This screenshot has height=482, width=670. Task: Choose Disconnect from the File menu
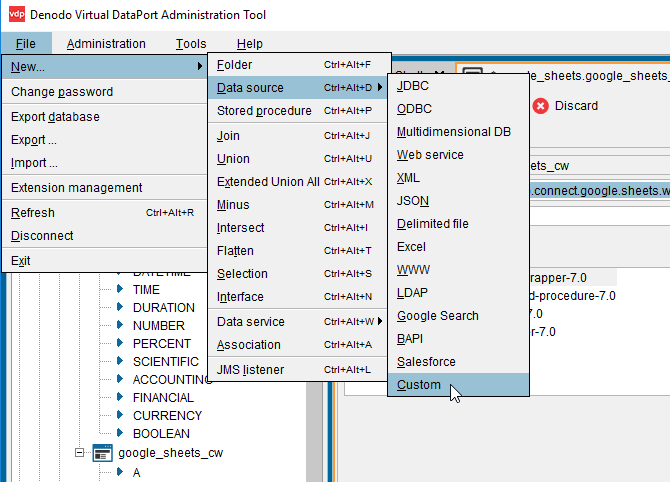click(x=105, y=235)
